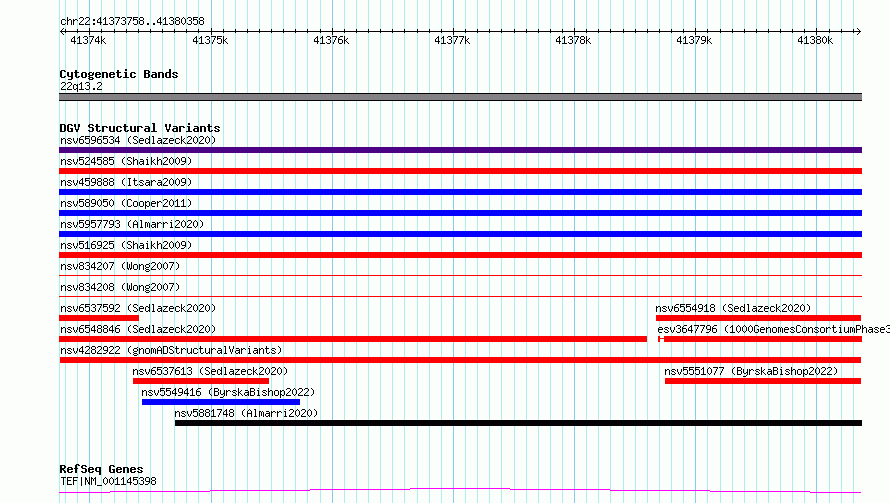Open the Cytogenetic Bands track title

click(119, 74)
